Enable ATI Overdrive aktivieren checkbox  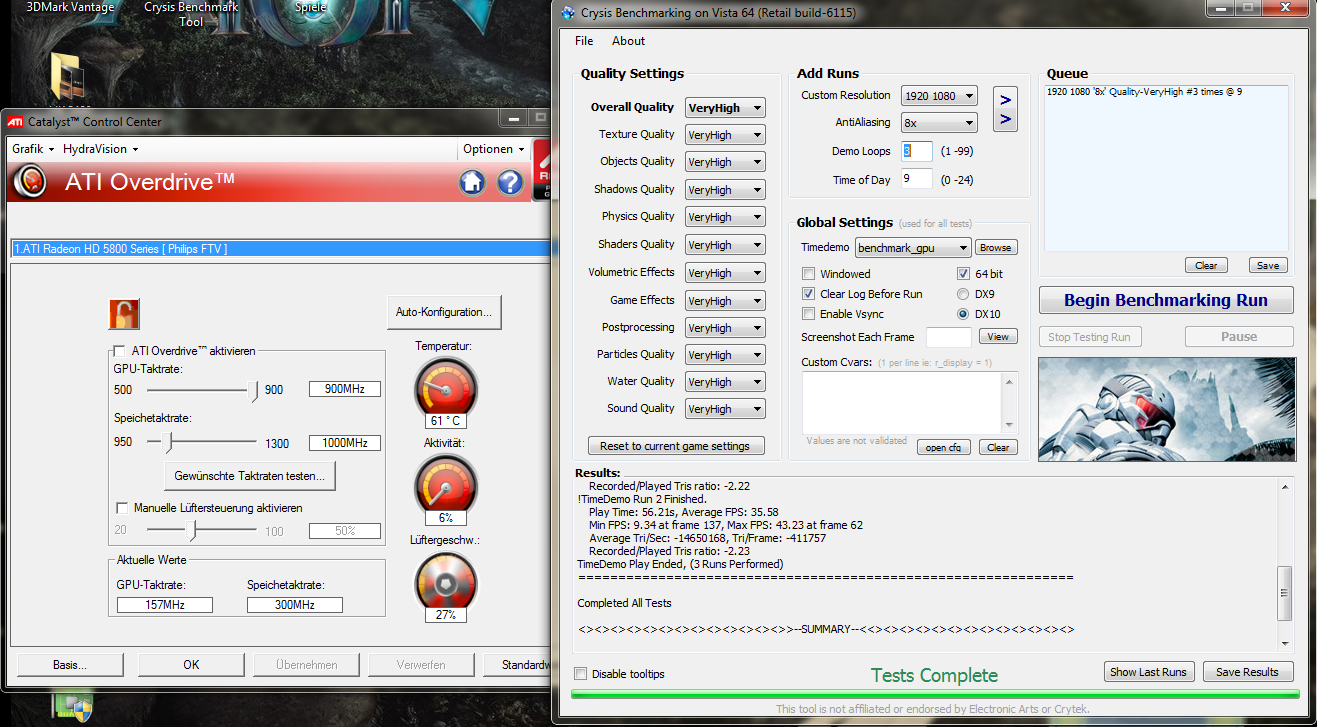pos(120,351)
